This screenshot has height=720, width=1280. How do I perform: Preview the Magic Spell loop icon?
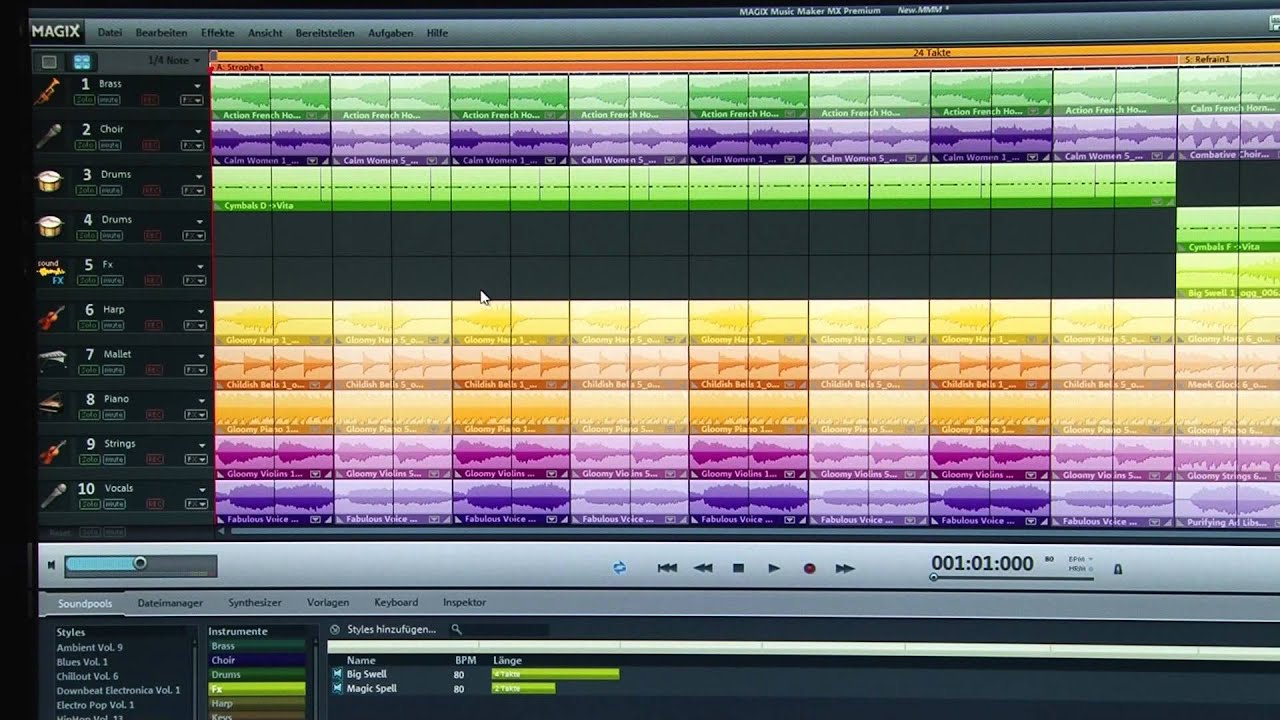(x=337, y=689)
